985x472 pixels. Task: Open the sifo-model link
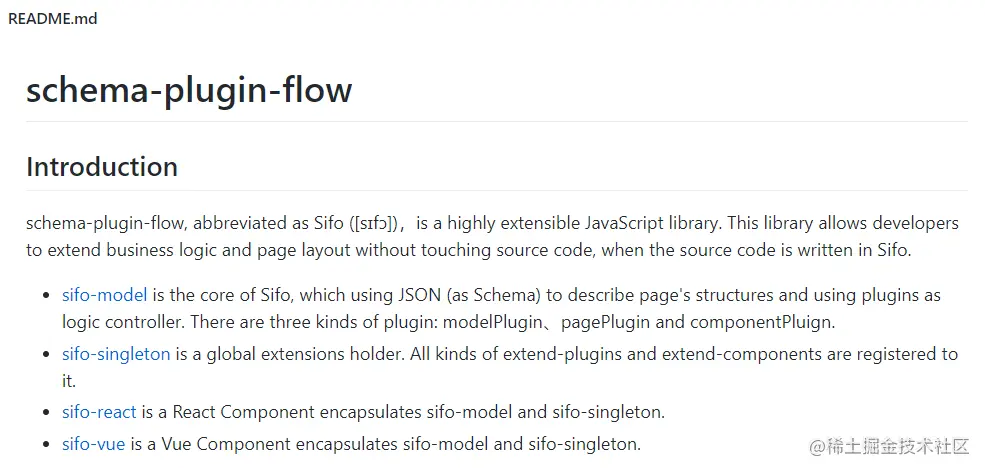(x=104, y=295)
